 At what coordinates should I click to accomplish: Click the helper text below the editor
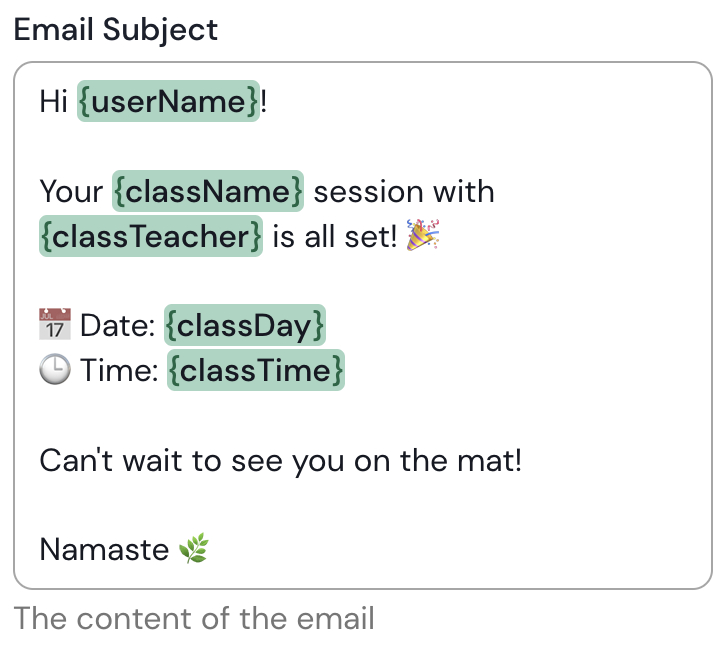[x=194, y=618]
